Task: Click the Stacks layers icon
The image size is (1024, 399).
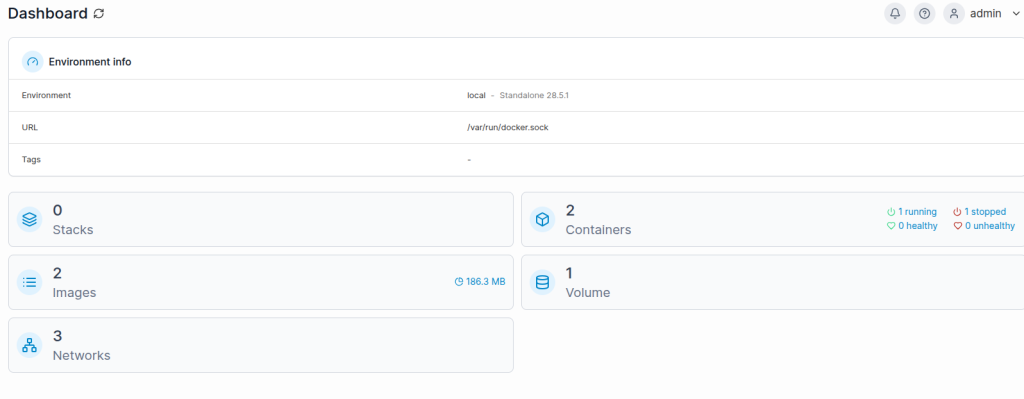Action: point(29,220)
